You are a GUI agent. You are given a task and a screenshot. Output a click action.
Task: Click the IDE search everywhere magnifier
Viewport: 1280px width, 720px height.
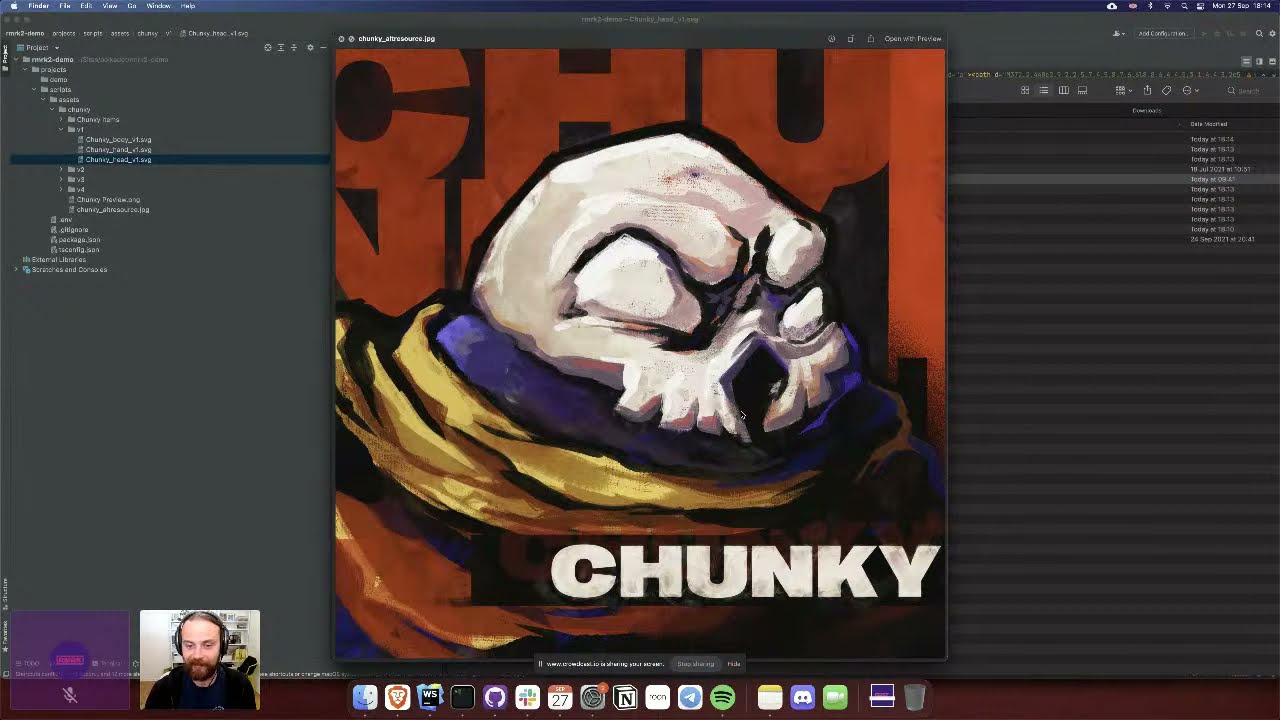[x=1259, y=33]
